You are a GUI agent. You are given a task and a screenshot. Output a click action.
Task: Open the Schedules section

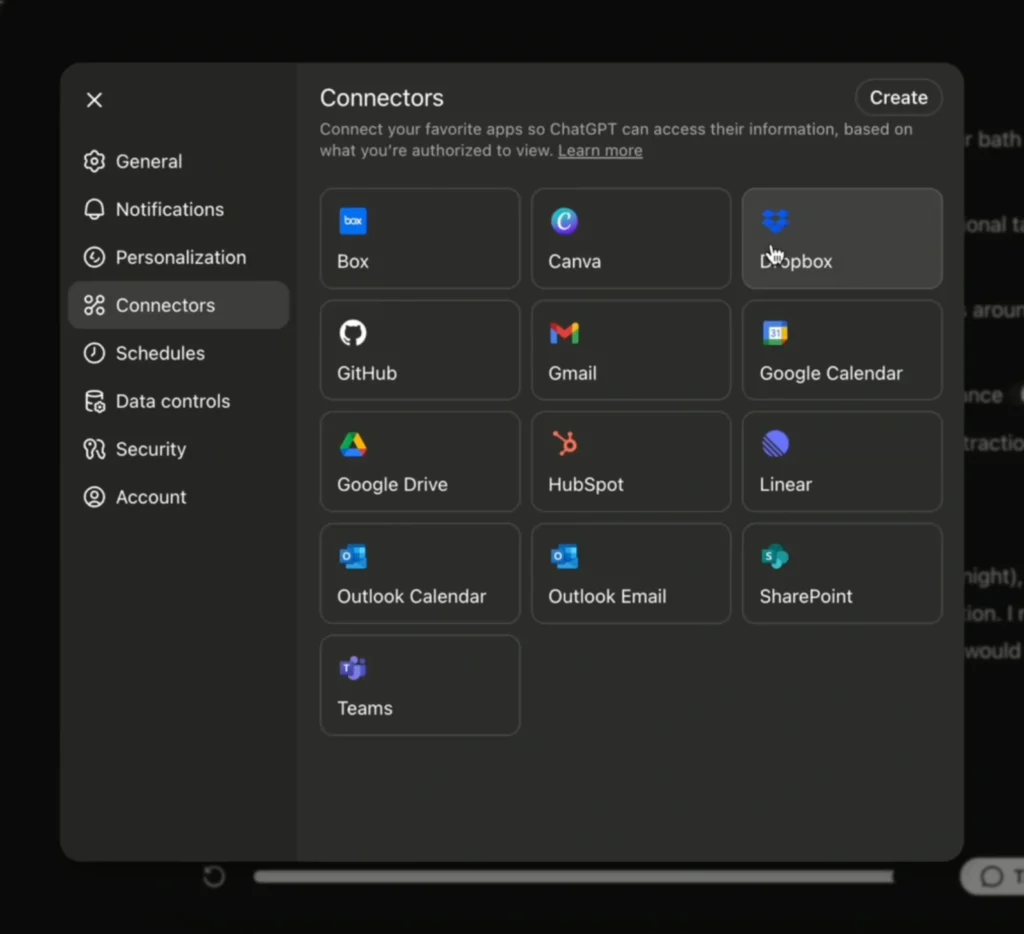tap(178, 353)
